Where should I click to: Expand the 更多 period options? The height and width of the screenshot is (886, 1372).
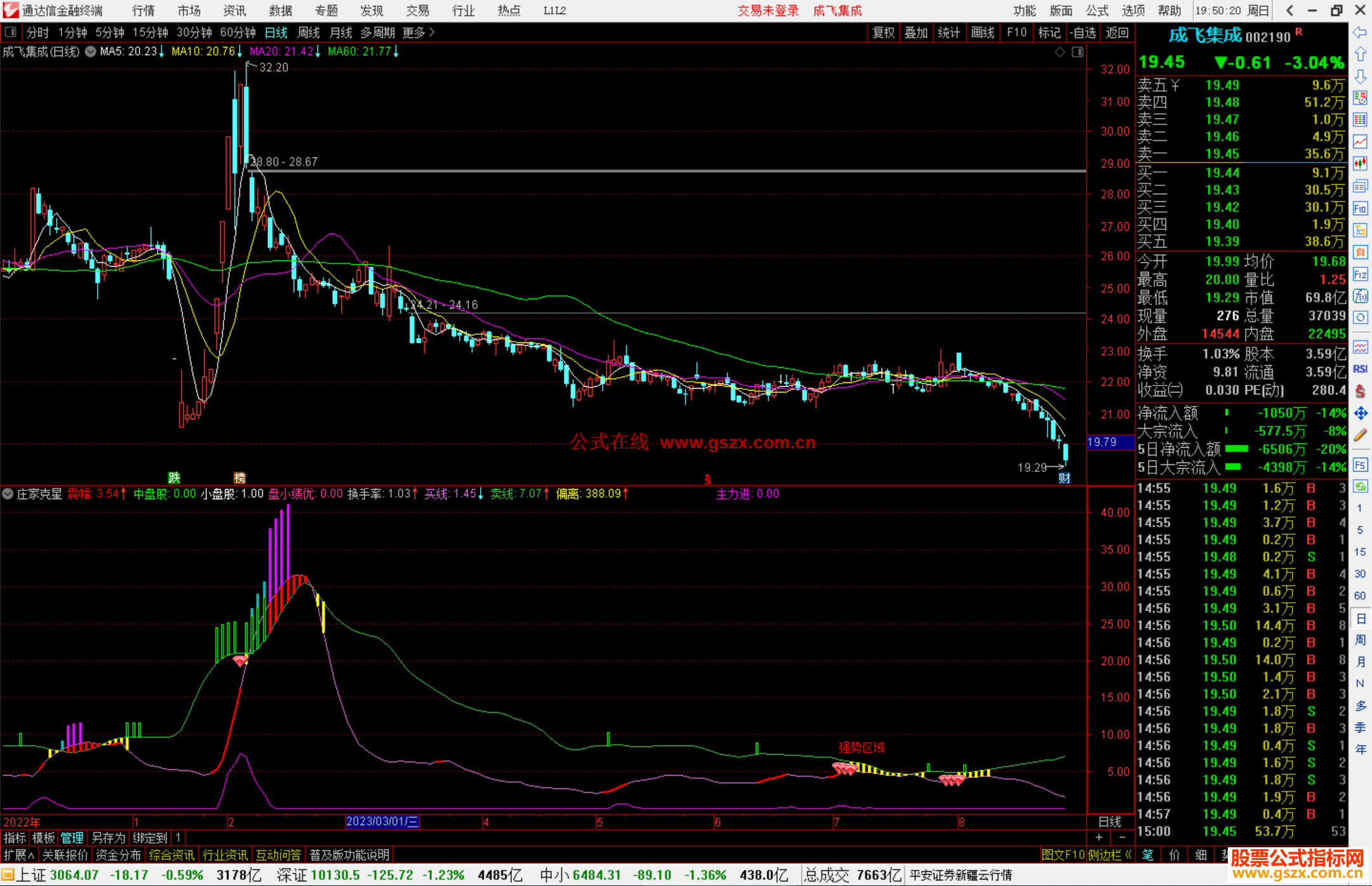[419, 32]
